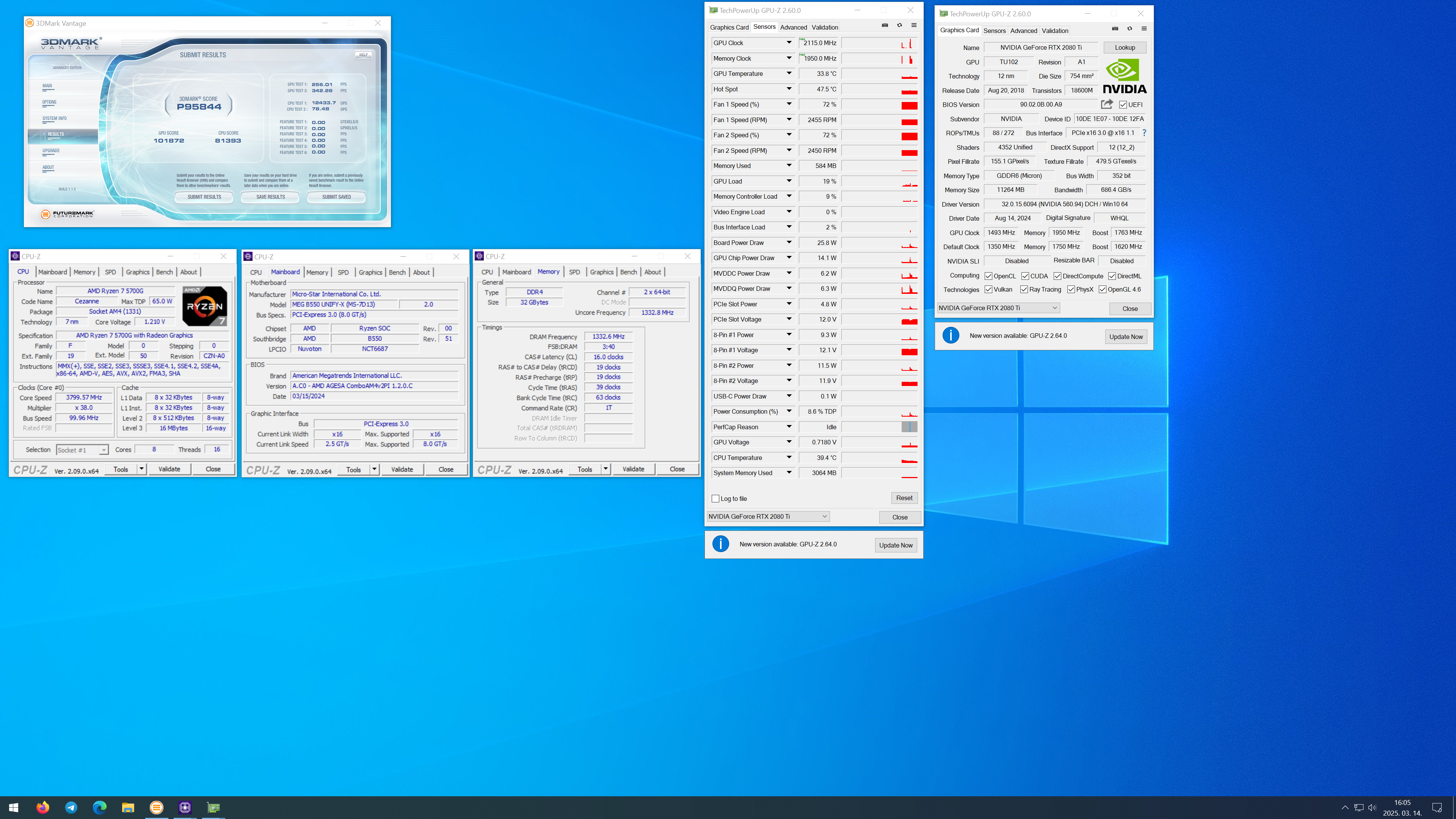Toggle the Vulkan checkbox
1456x819 pixels.
[x=988, y=289]
